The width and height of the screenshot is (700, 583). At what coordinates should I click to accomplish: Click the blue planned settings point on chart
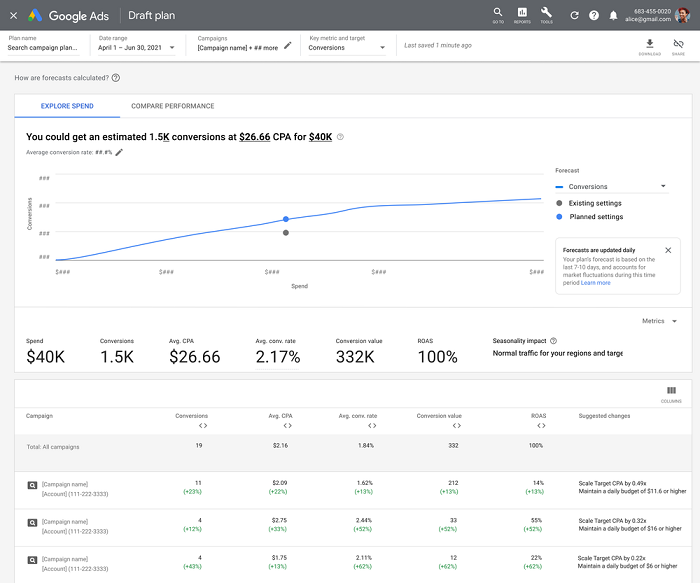pyautogui.click(x=286, y=219)
